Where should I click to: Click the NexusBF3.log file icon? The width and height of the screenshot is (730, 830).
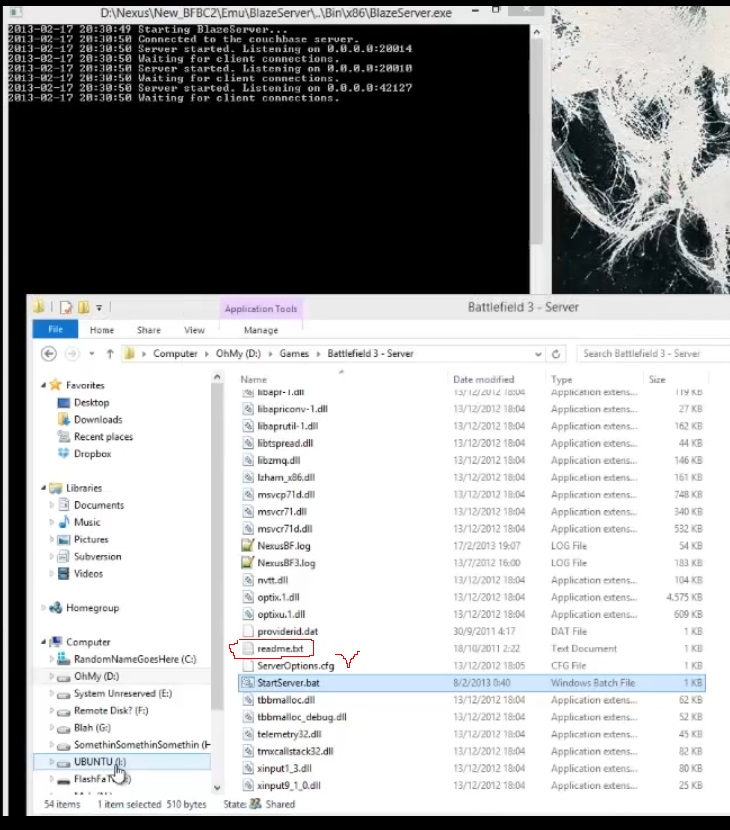click(247, 562)
